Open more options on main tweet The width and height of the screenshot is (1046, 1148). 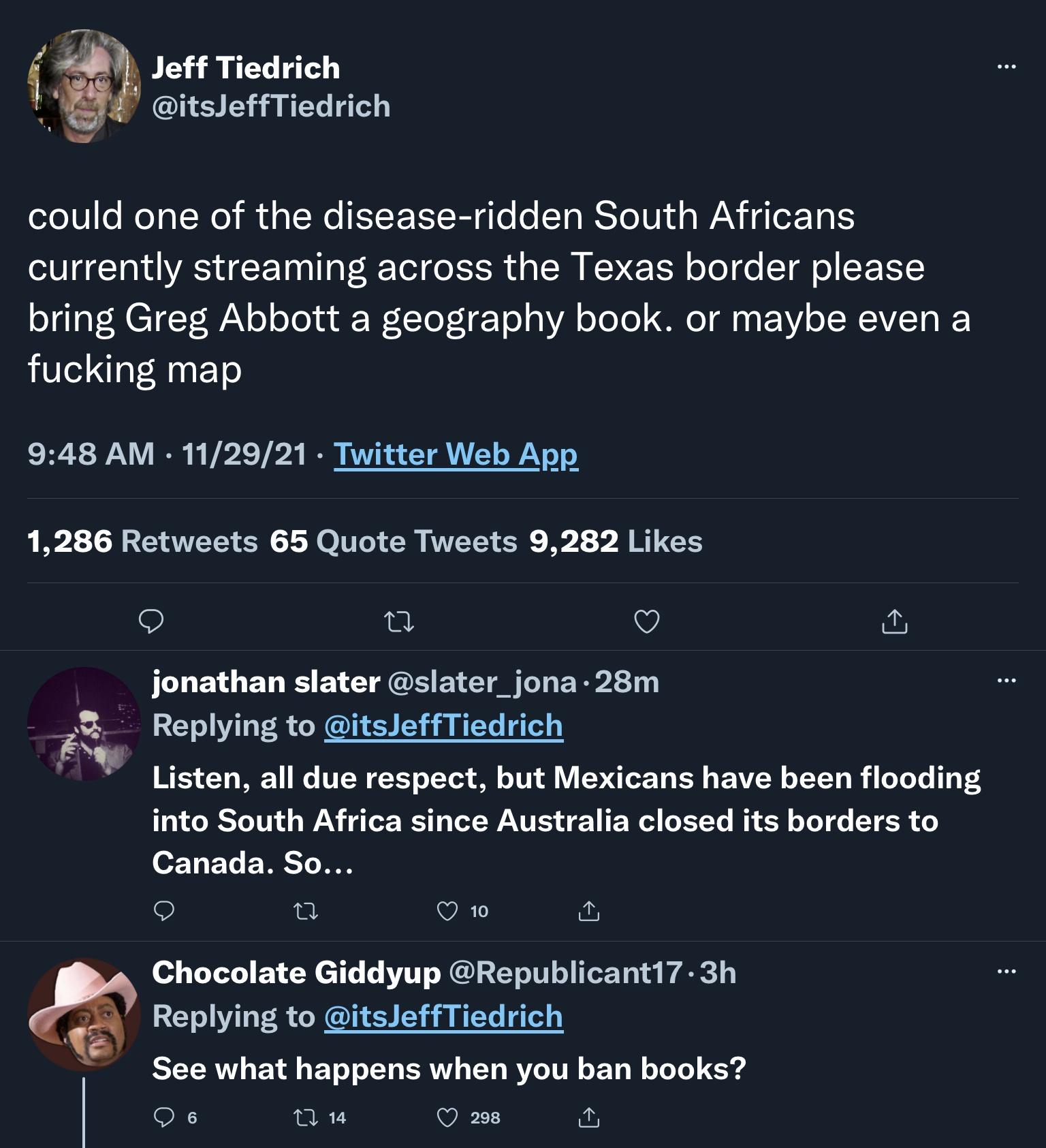[1006, 67]
